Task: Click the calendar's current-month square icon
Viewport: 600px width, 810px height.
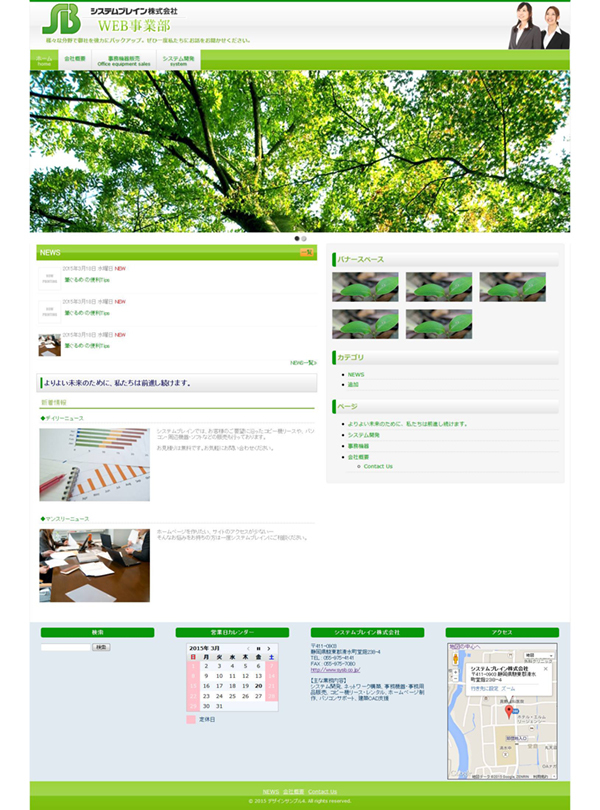Action: pyautogui.click(x=258, y=648)
